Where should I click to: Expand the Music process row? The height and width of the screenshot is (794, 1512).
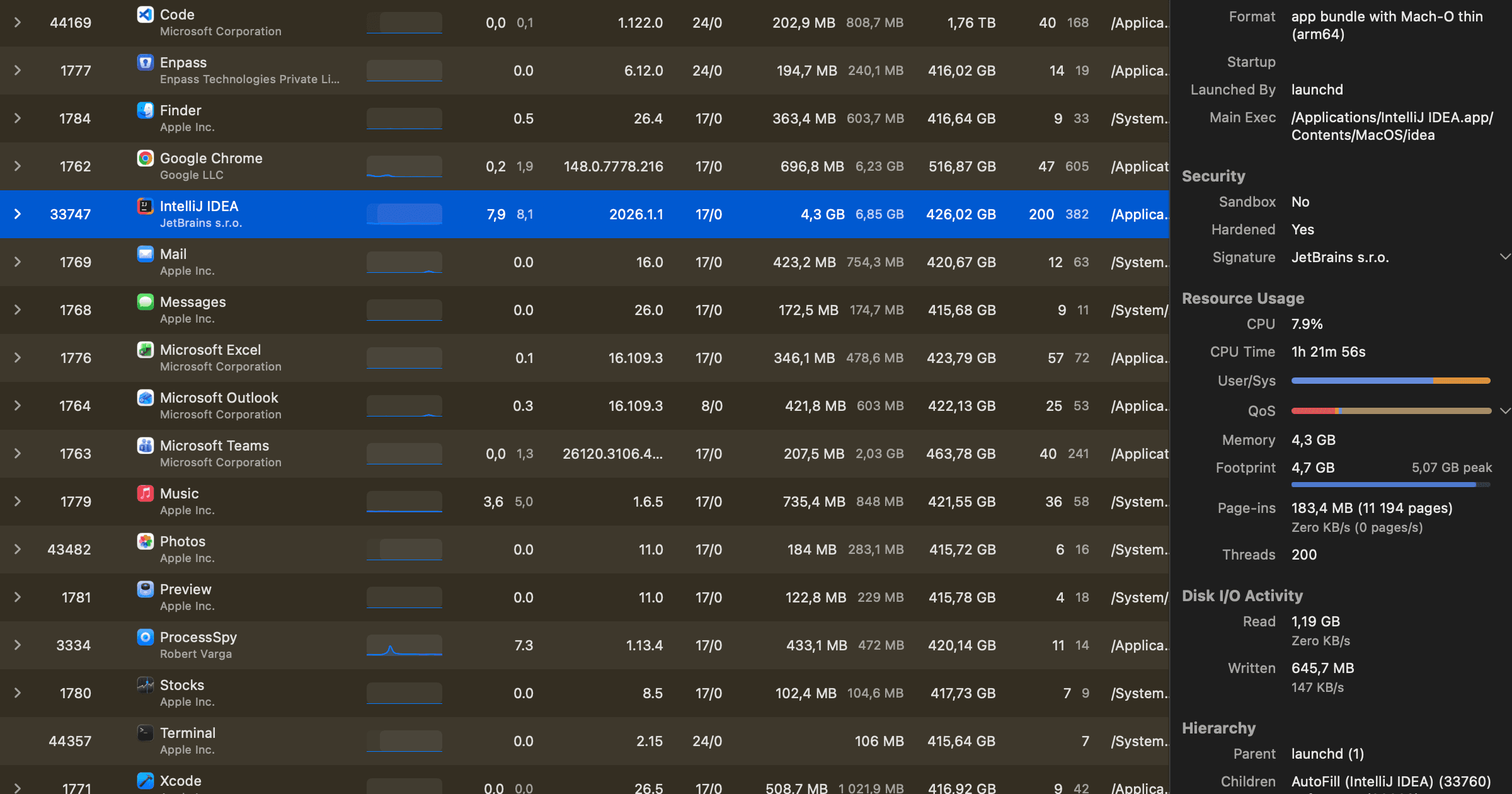(x=18, y=502)
